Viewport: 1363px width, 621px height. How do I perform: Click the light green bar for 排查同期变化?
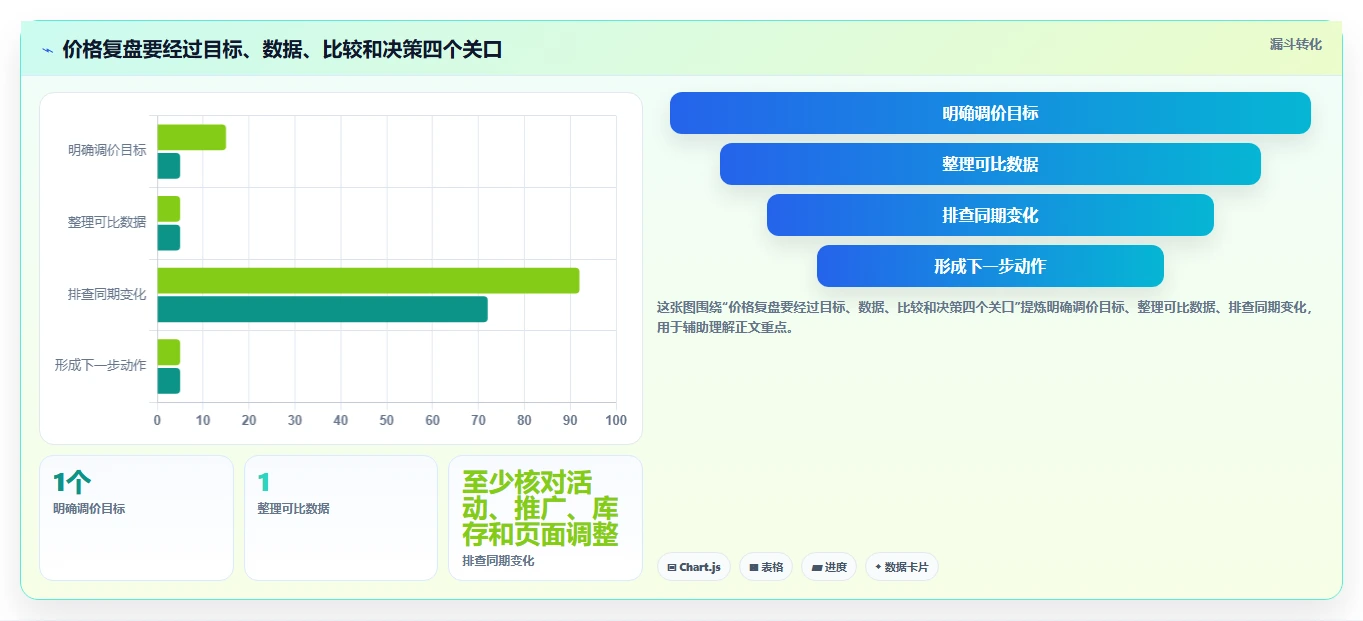point(368,281)
